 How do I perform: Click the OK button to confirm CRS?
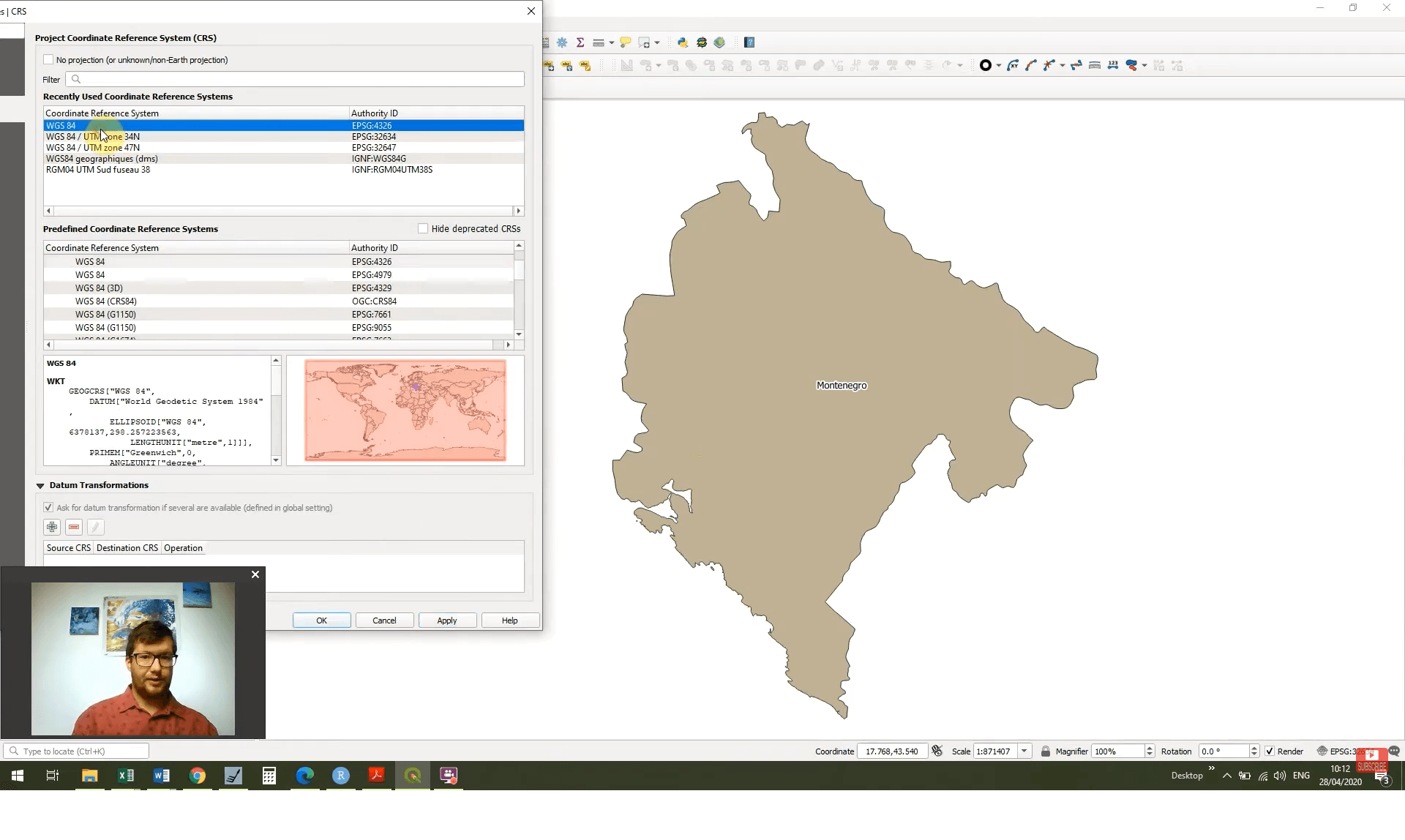click(321, 620)
